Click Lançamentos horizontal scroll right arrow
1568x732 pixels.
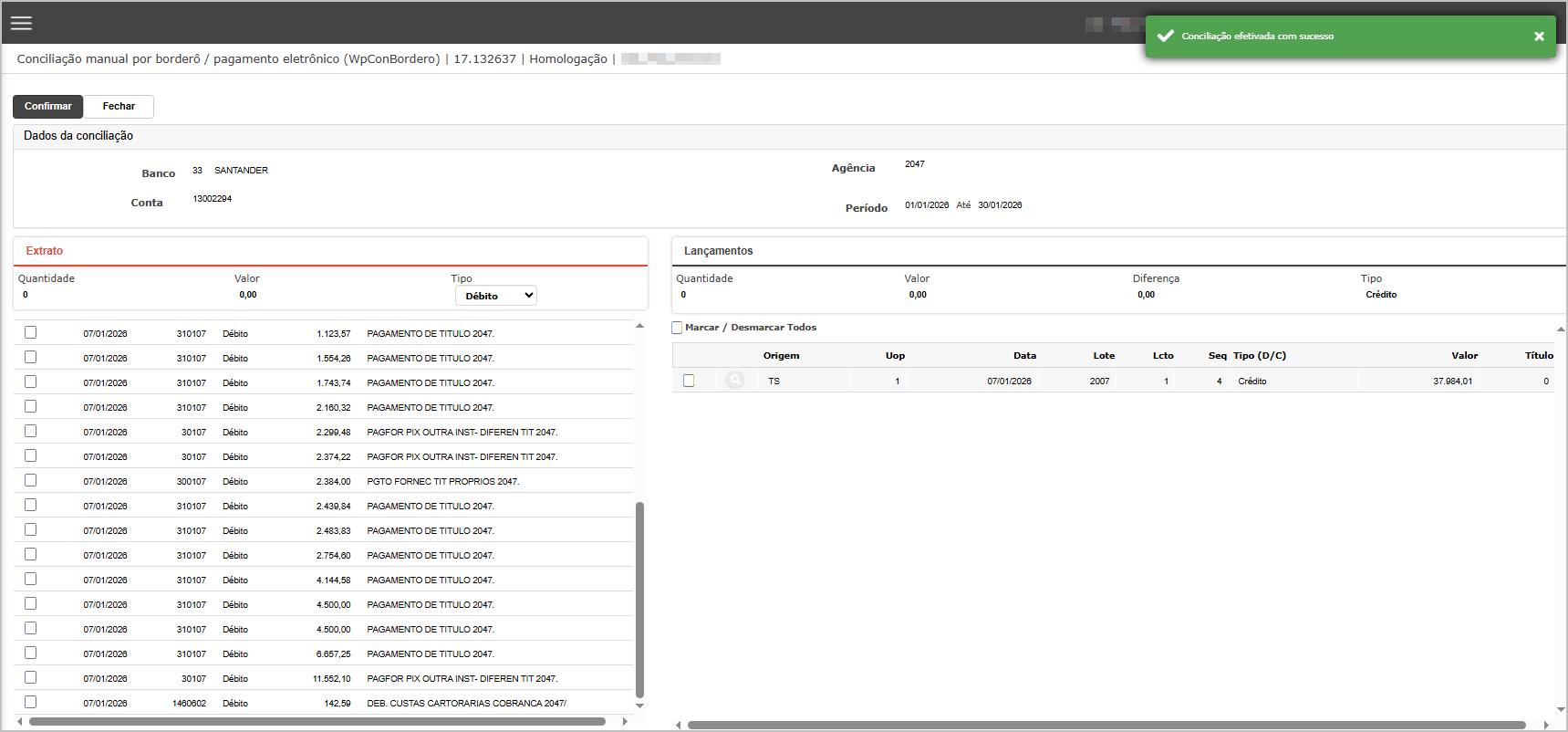pos(1546,725)
